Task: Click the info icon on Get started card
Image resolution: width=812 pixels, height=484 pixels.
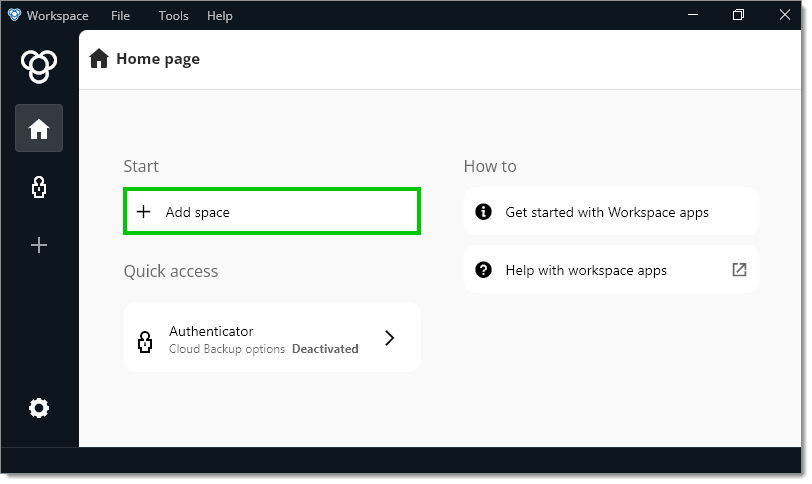Action: pos(483,212)
